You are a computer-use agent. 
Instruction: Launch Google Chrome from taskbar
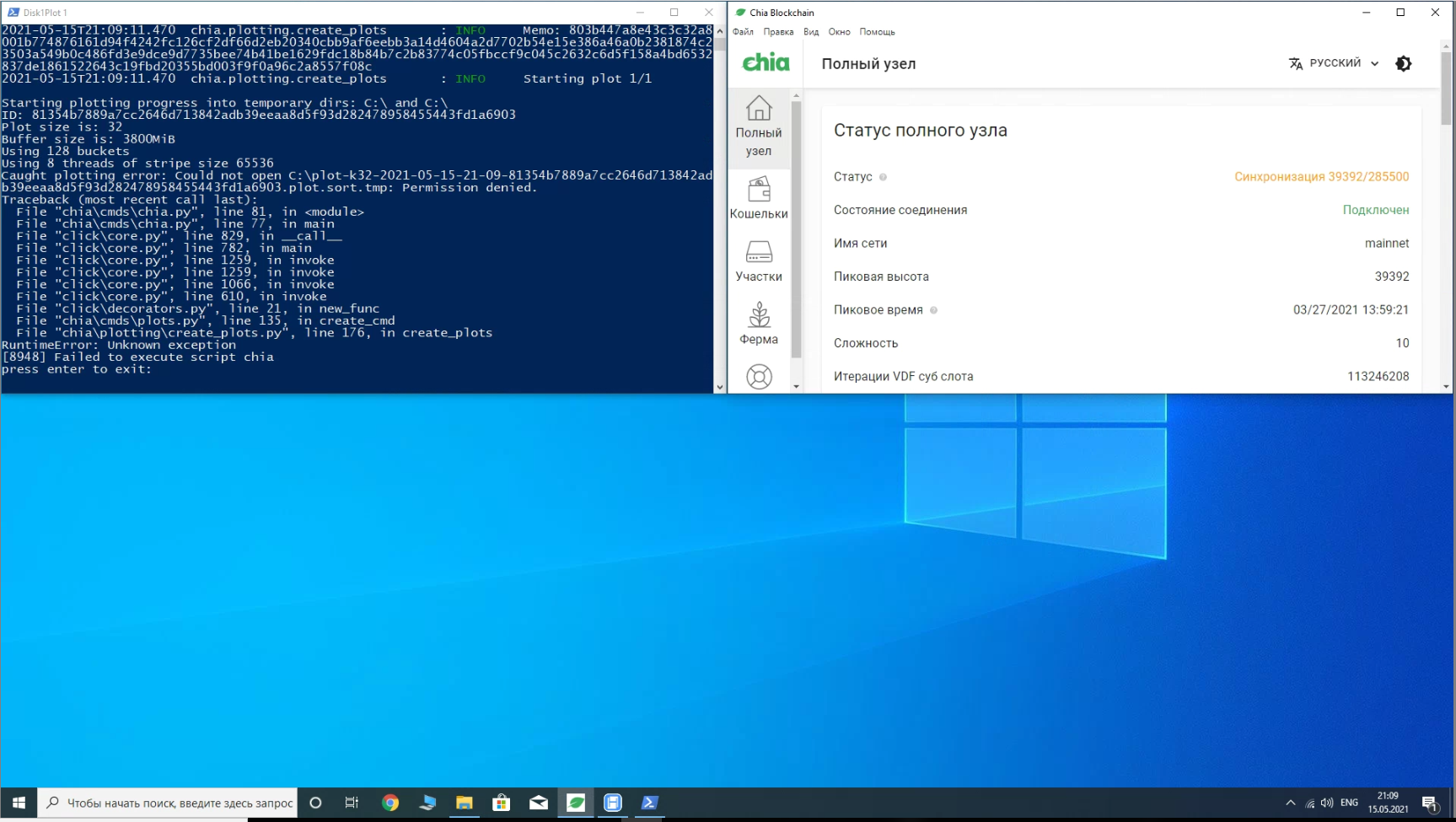click(390, 803)
